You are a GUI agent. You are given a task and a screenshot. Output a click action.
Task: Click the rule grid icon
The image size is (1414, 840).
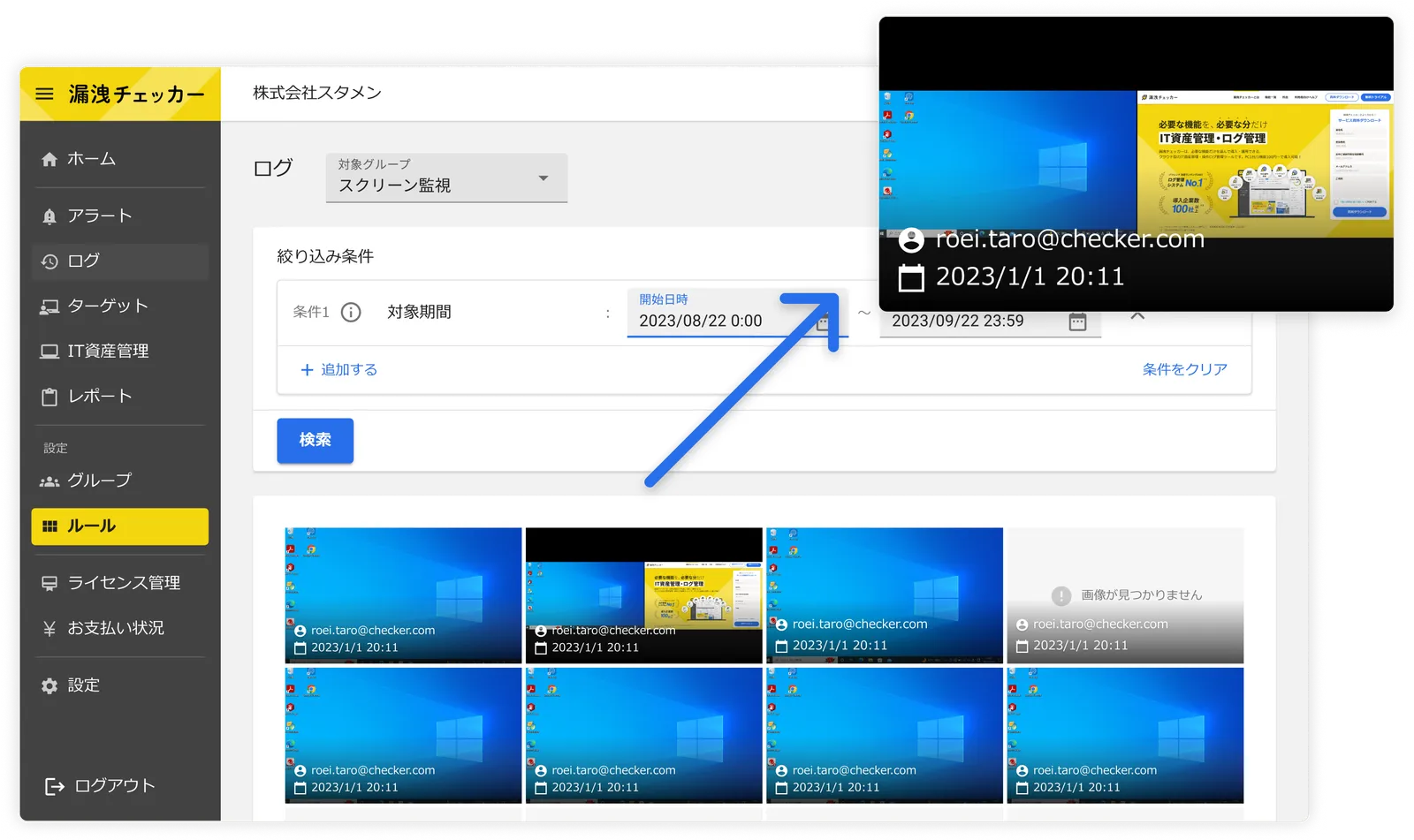pos(49,526)
